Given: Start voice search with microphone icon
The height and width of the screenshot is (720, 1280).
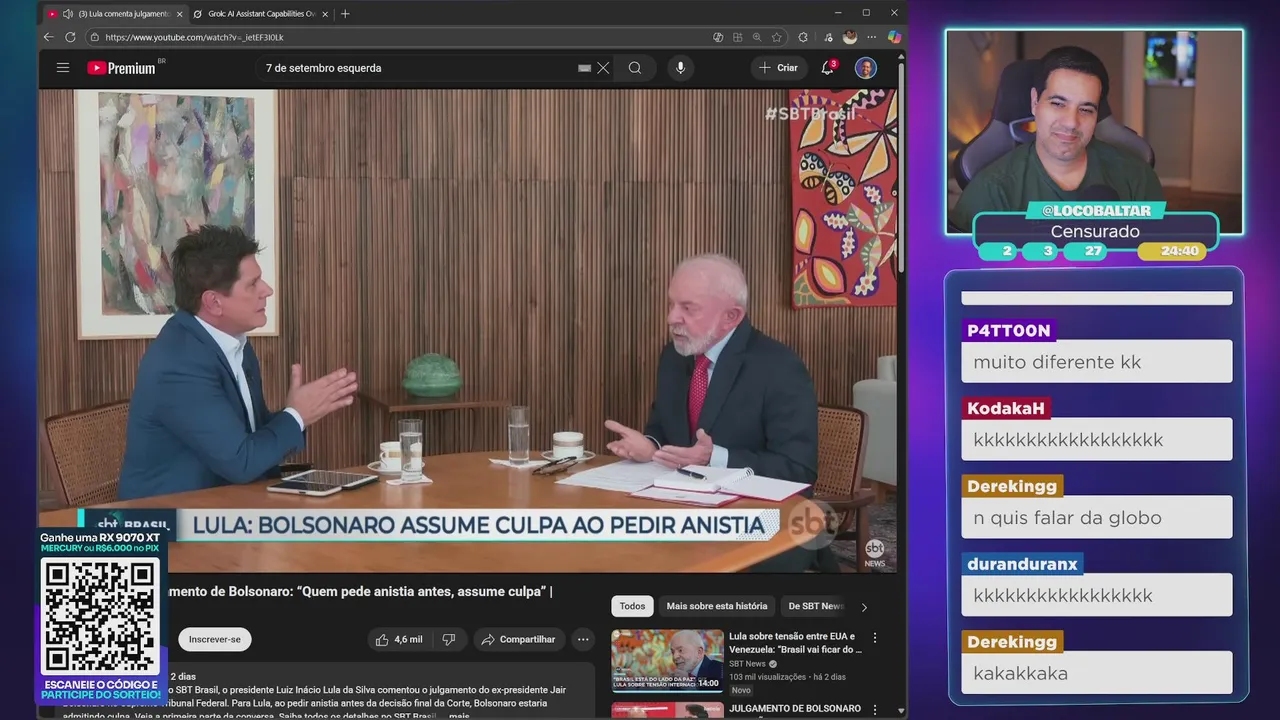Looking at the screenshot, I should (681, 68).
